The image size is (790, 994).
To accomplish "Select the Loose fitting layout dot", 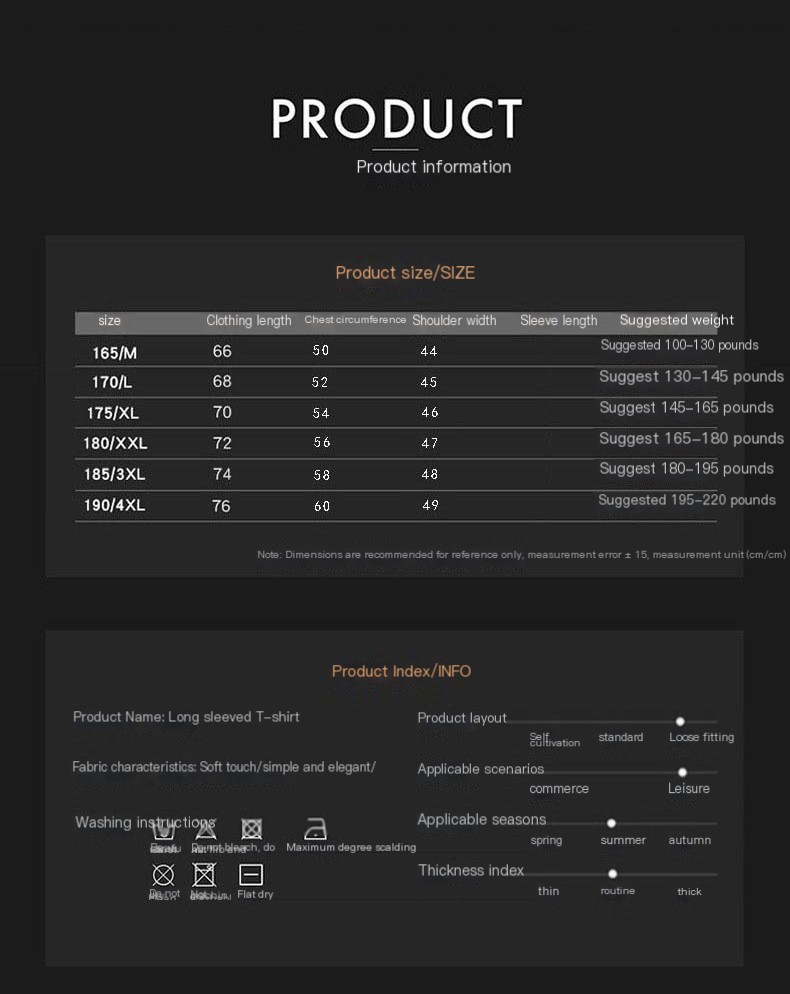I will click(x=680, y=721).
